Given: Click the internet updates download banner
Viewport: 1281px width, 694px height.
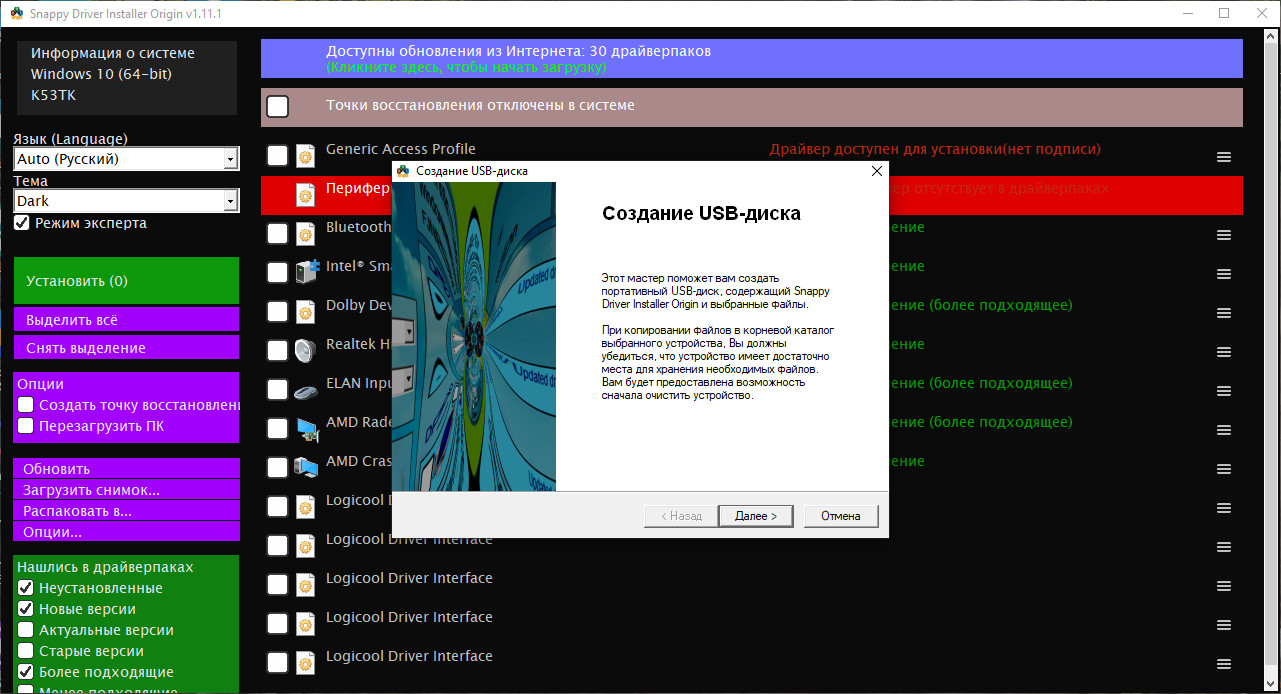Looking at the screenshot, I should (x=751, y=59).
